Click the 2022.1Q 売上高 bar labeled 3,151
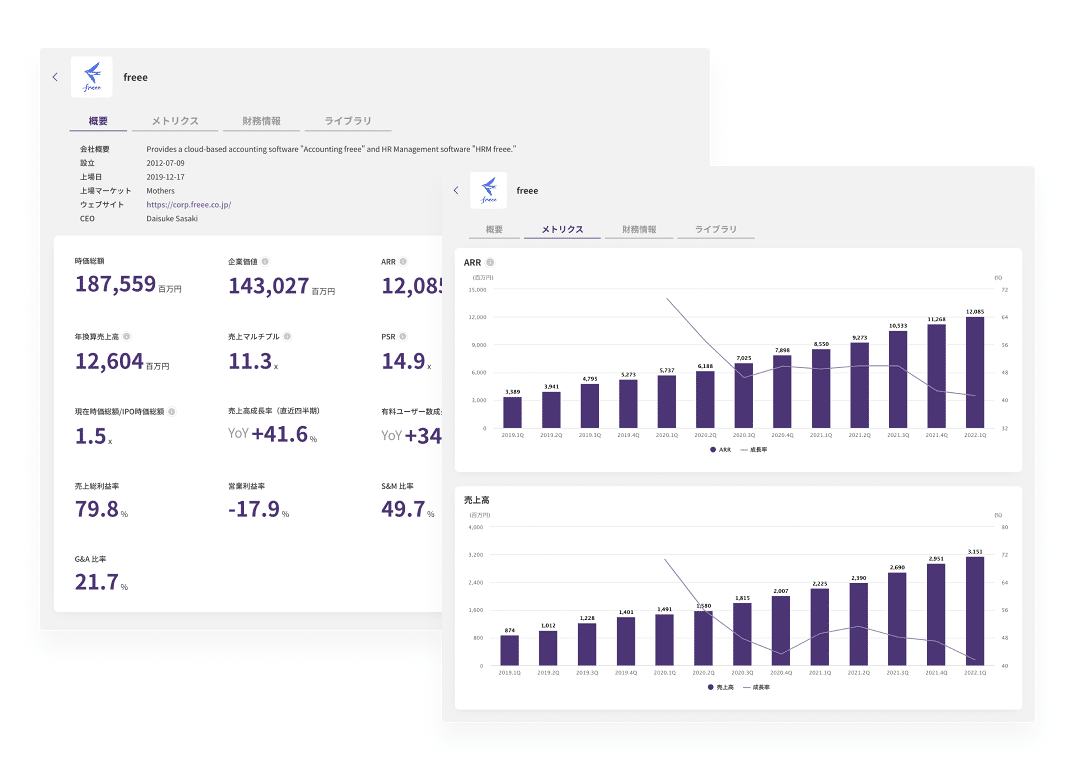Screen dimensions: 1072x774 click(975, 611)
